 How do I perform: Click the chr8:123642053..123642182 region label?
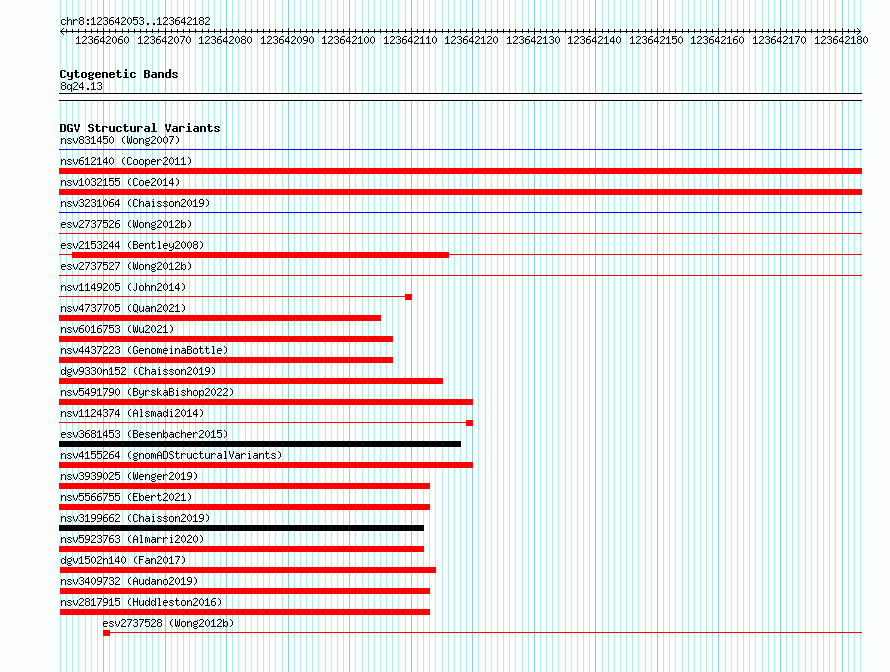135,21
